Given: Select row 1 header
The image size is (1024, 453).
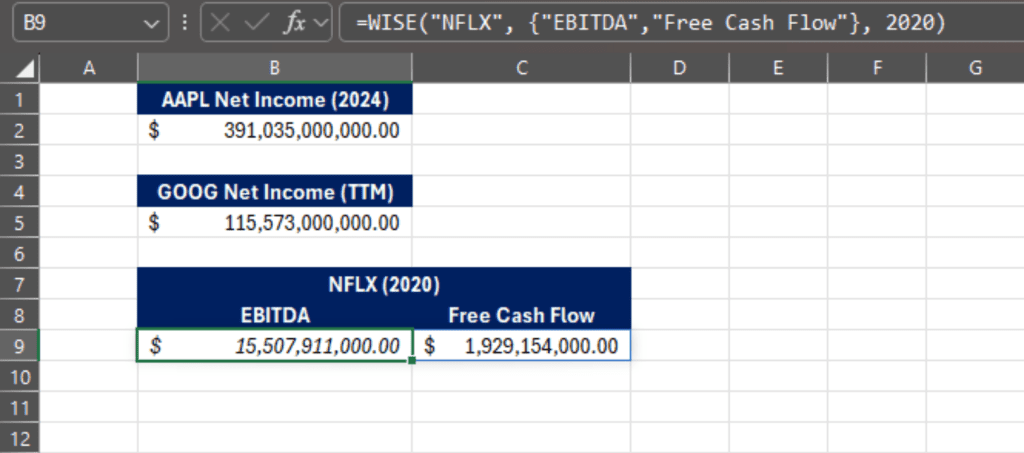Looking at the screenshot, I should [x=20, y=99].
